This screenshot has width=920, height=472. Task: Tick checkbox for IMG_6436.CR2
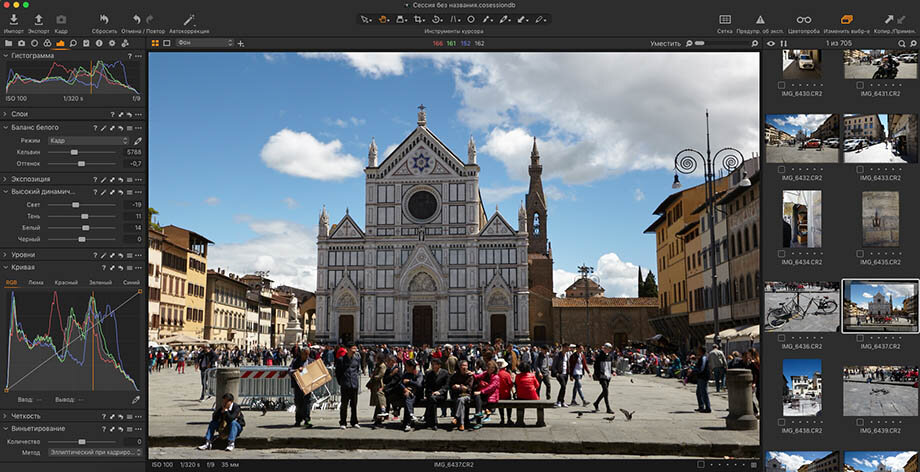click(x=781, y=338)
